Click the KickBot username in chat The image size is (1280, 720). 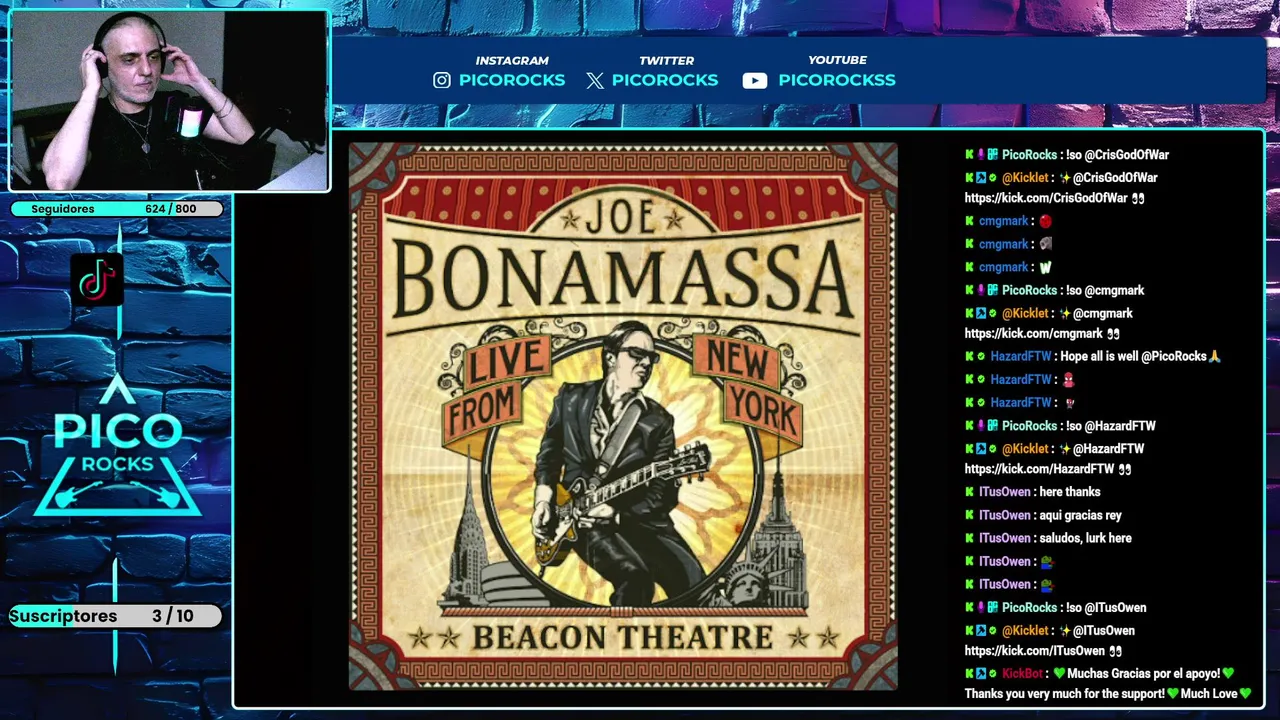[1022, 674]
